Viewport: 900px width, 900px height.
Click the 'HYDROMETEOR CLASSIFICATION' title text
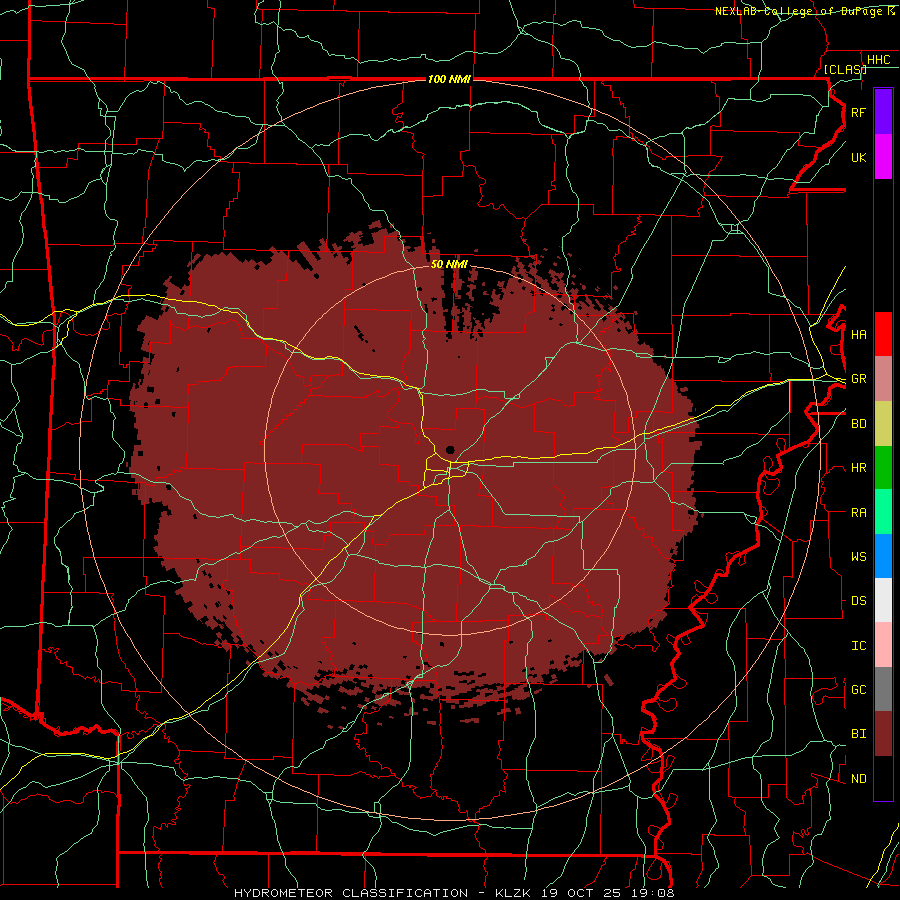(x=351, y=893)
